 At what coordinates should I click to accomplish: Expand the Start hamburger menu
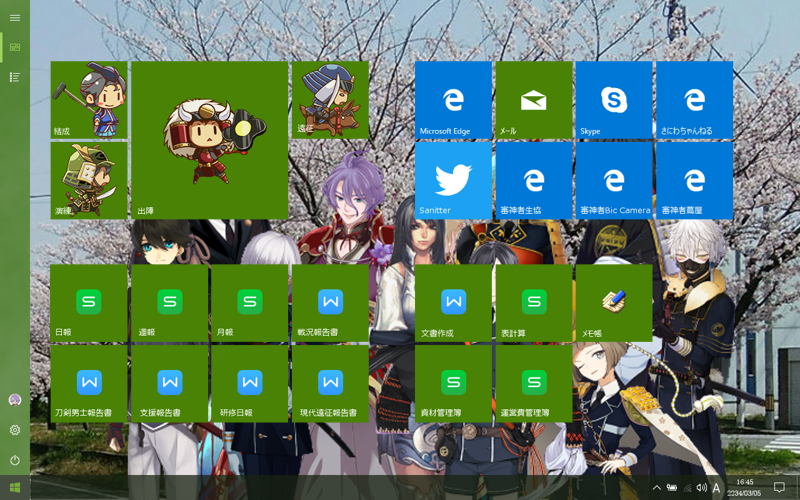coord(15,18)
